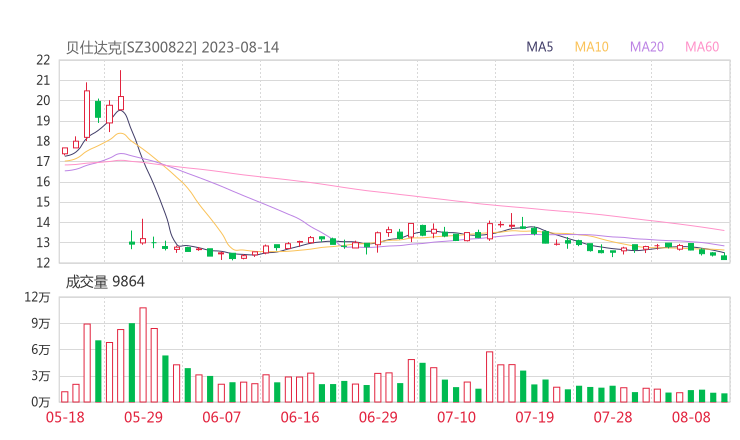Image resolution: width=740 pixels, height=440 pixels.
Task: Click the 21 price axis label
Action: [43, 80]
